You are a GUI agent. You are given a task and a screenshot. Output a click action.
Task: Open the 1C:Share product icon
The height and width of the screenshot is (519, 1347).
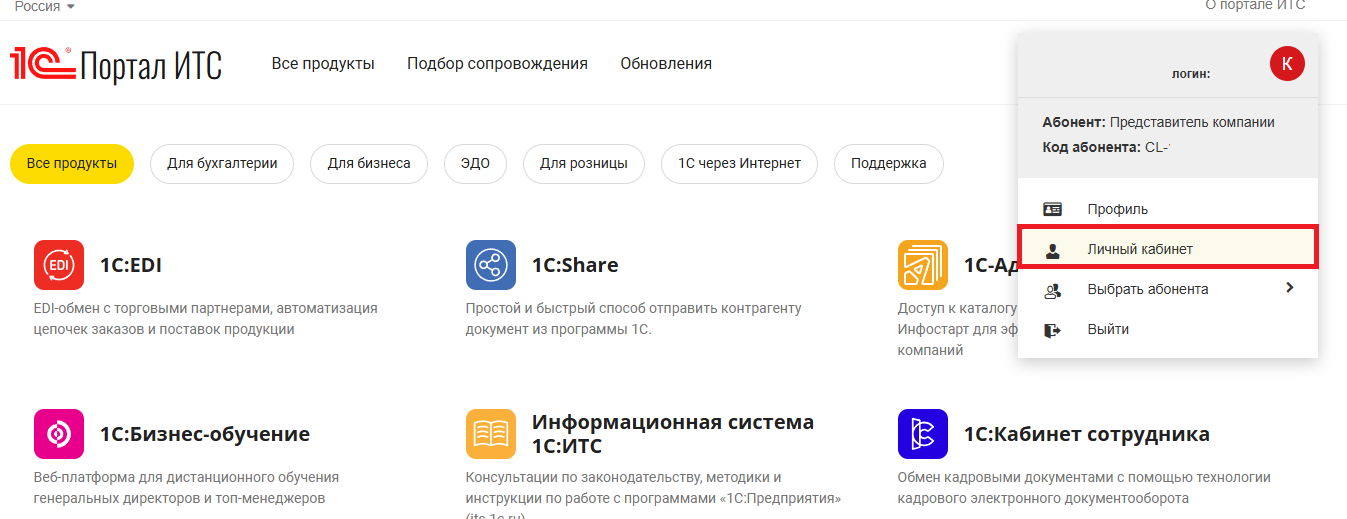(491, 265)
